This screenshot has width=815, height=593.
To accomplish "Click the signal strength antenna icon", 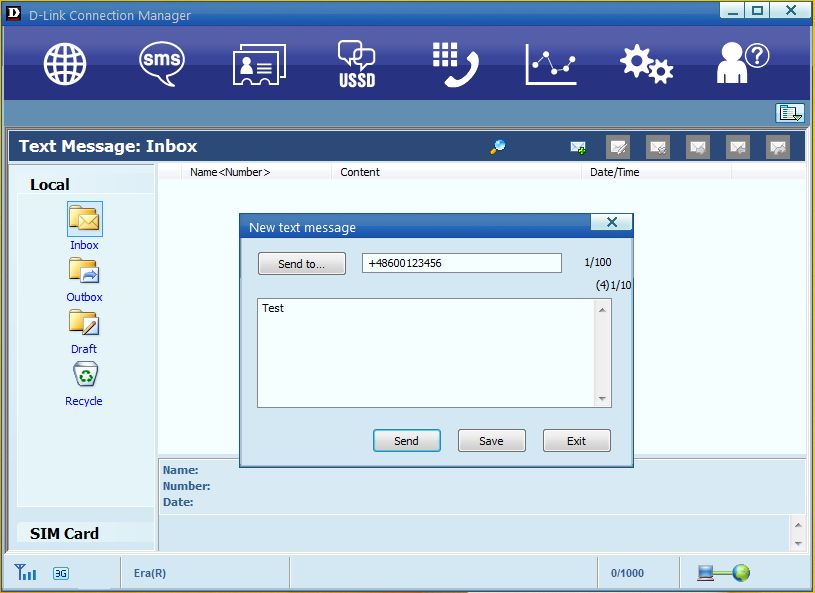I will pos(25,572).
